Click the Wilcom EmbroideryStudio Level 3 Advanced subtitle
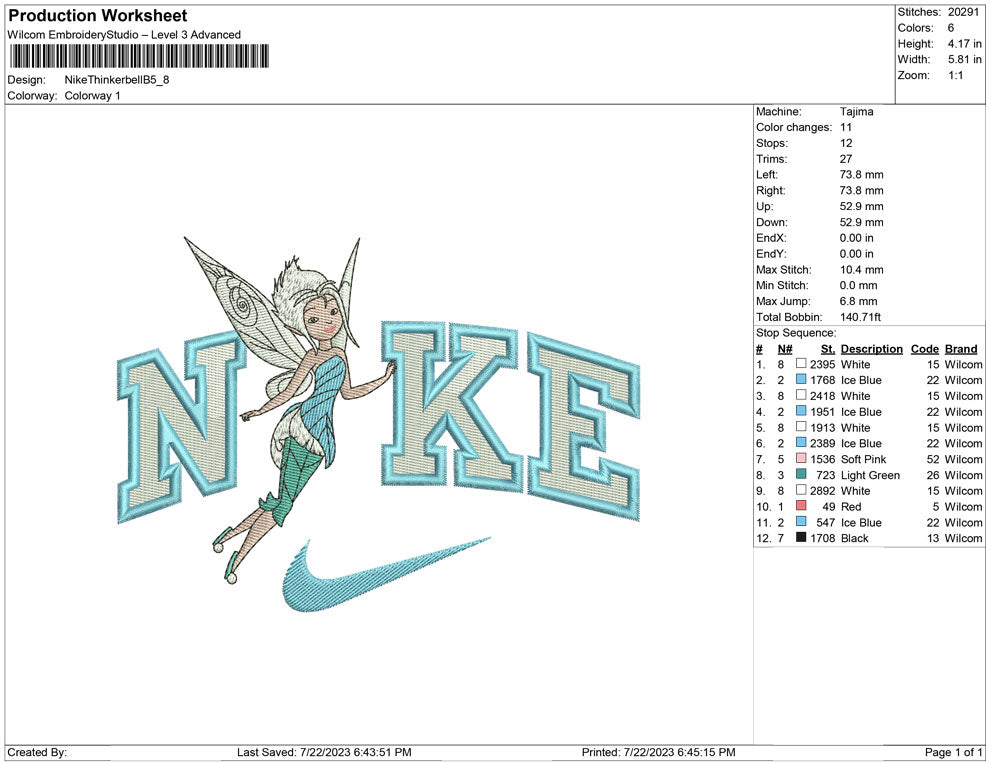The width and height of the screenshot is (990, 762). click(124, 35)
